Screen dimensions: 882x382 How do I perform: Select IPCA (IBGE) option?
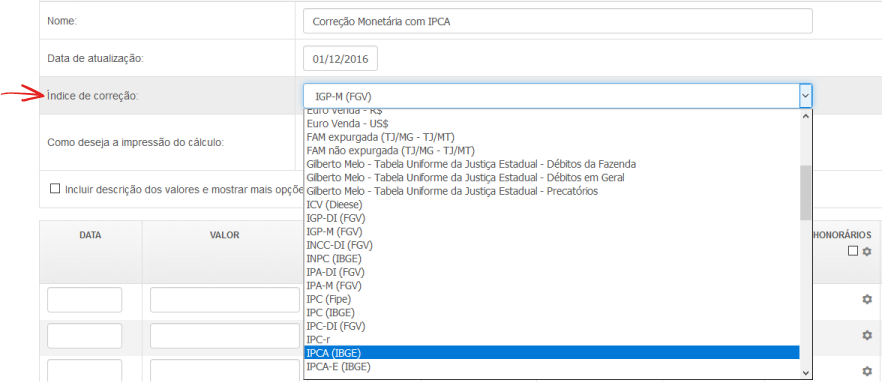click(551, 353)
